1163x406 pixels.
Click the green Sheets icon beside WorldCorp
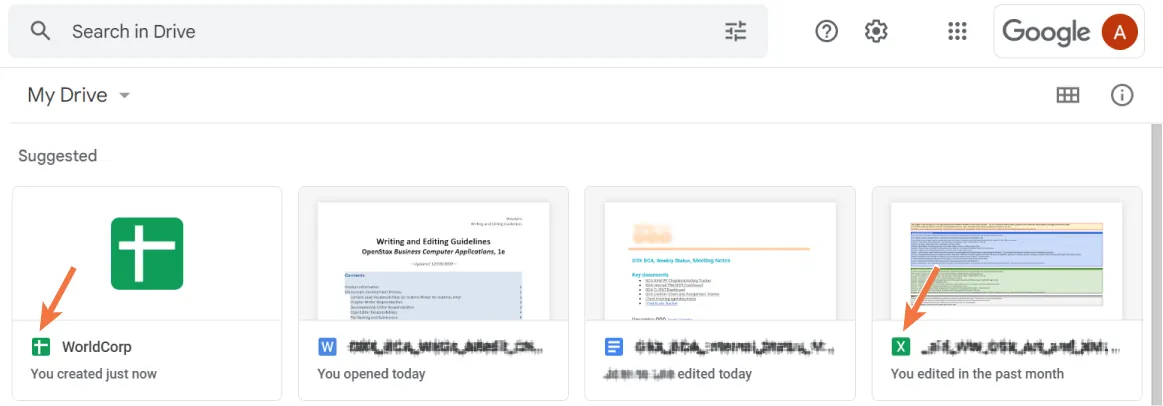pyautogui.click(x=41, y=347)
